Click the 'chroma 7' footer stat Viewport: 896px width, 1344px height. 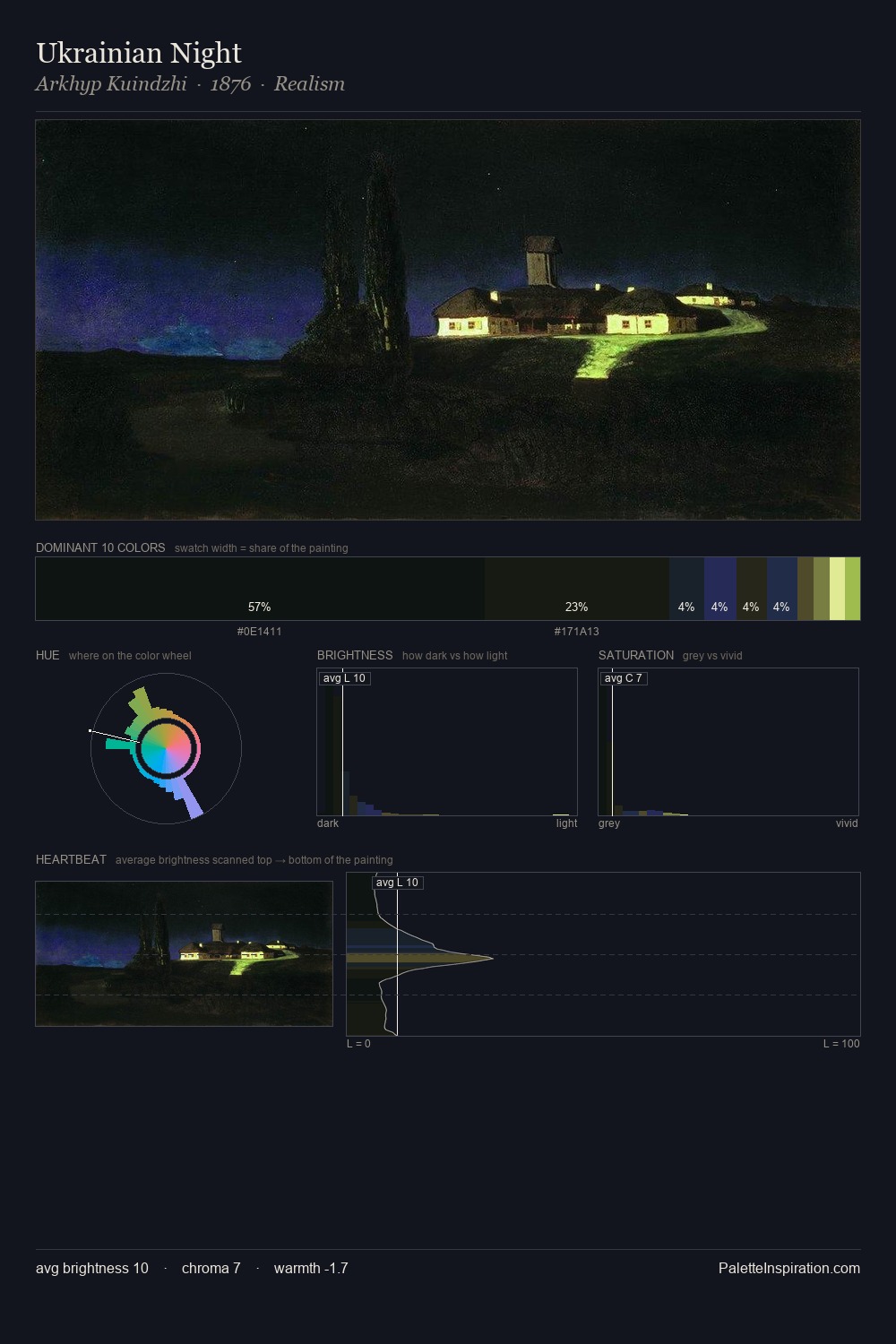tap(211, 1268)
